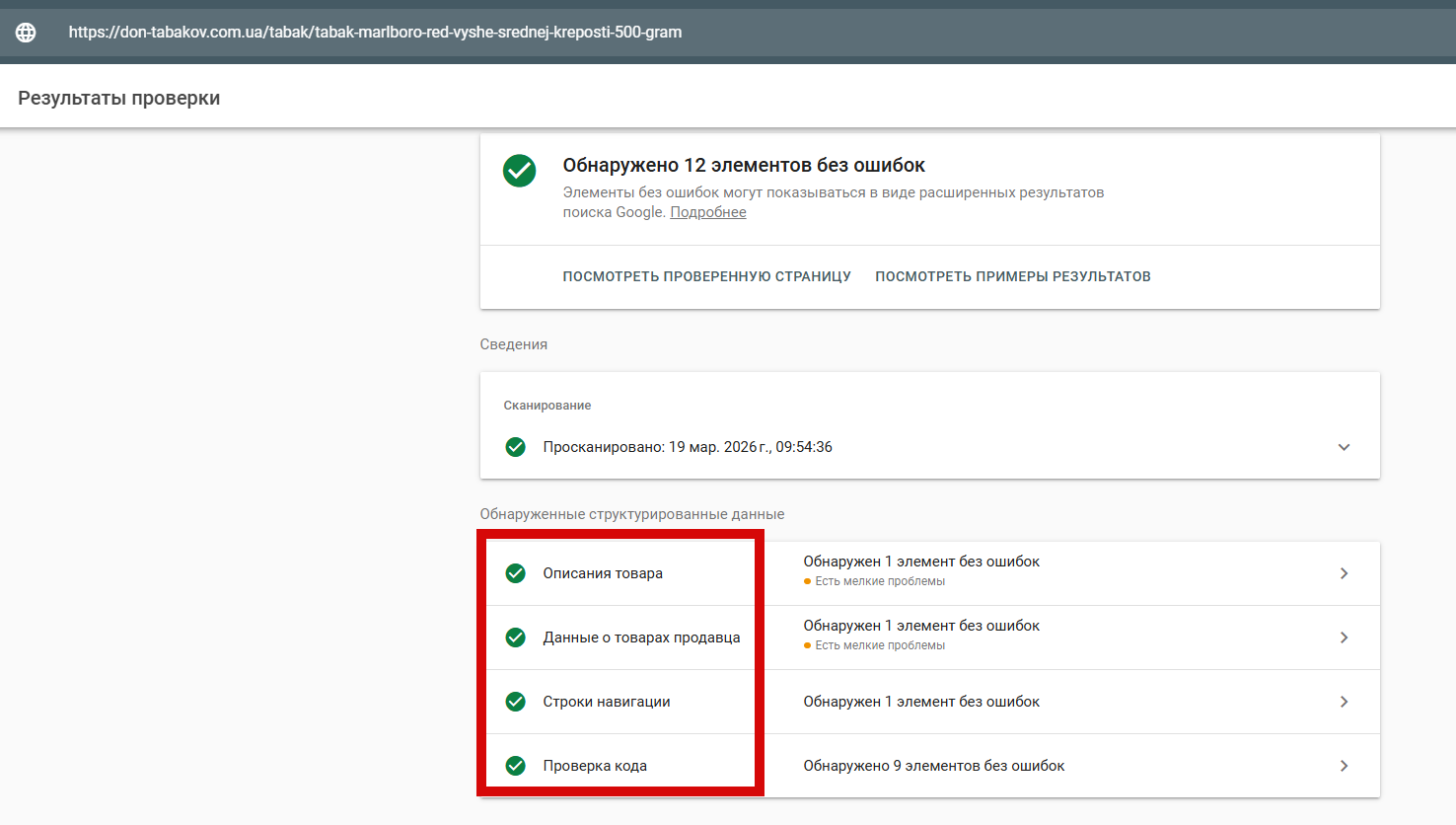This screenshot has height=825, width=1456.
Task: Click the Проверка кода label
Action: click(x=595, y=766)
